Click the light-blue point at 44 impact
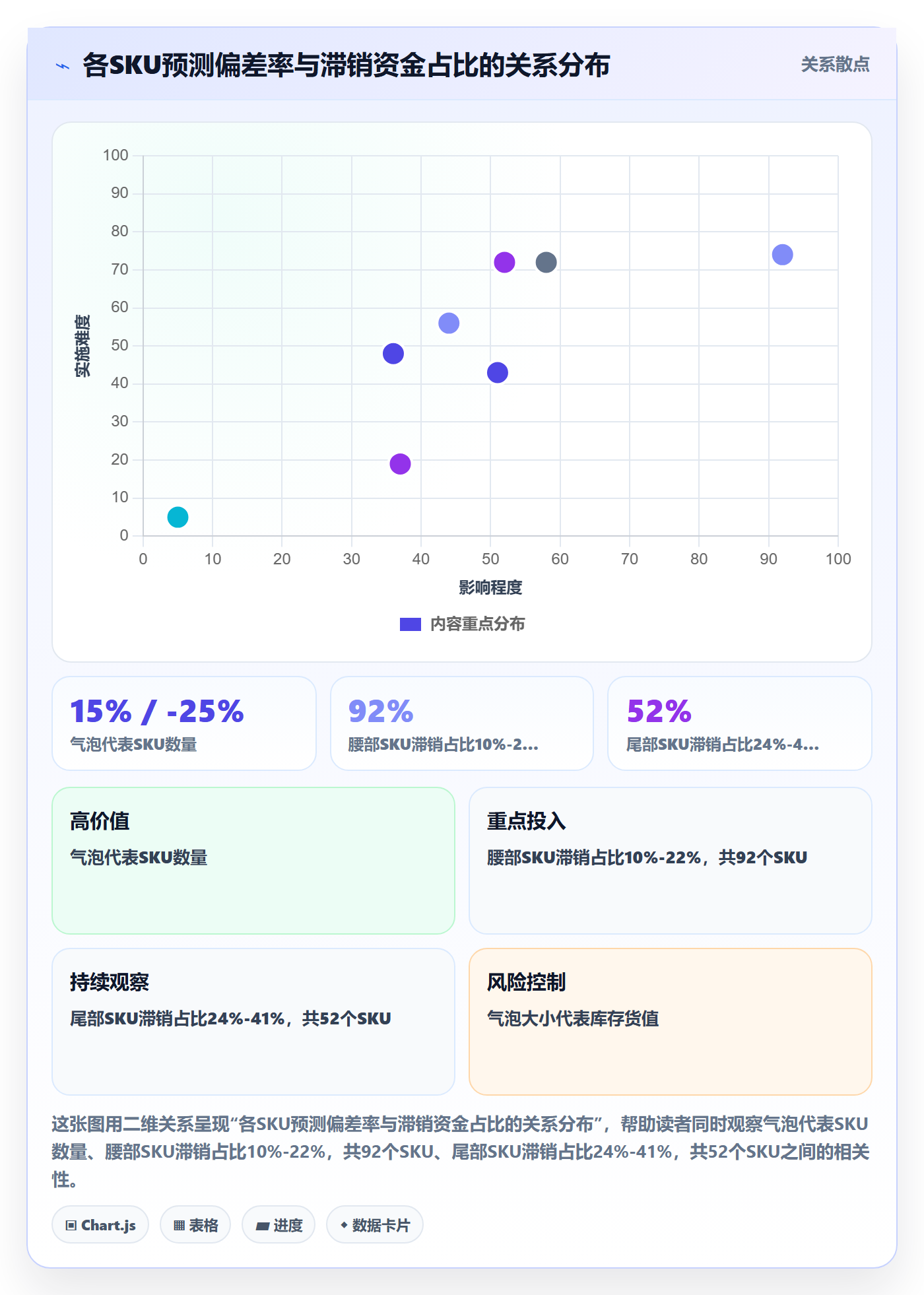Screen dimensions: 924x1295 [x=449, y=323]
